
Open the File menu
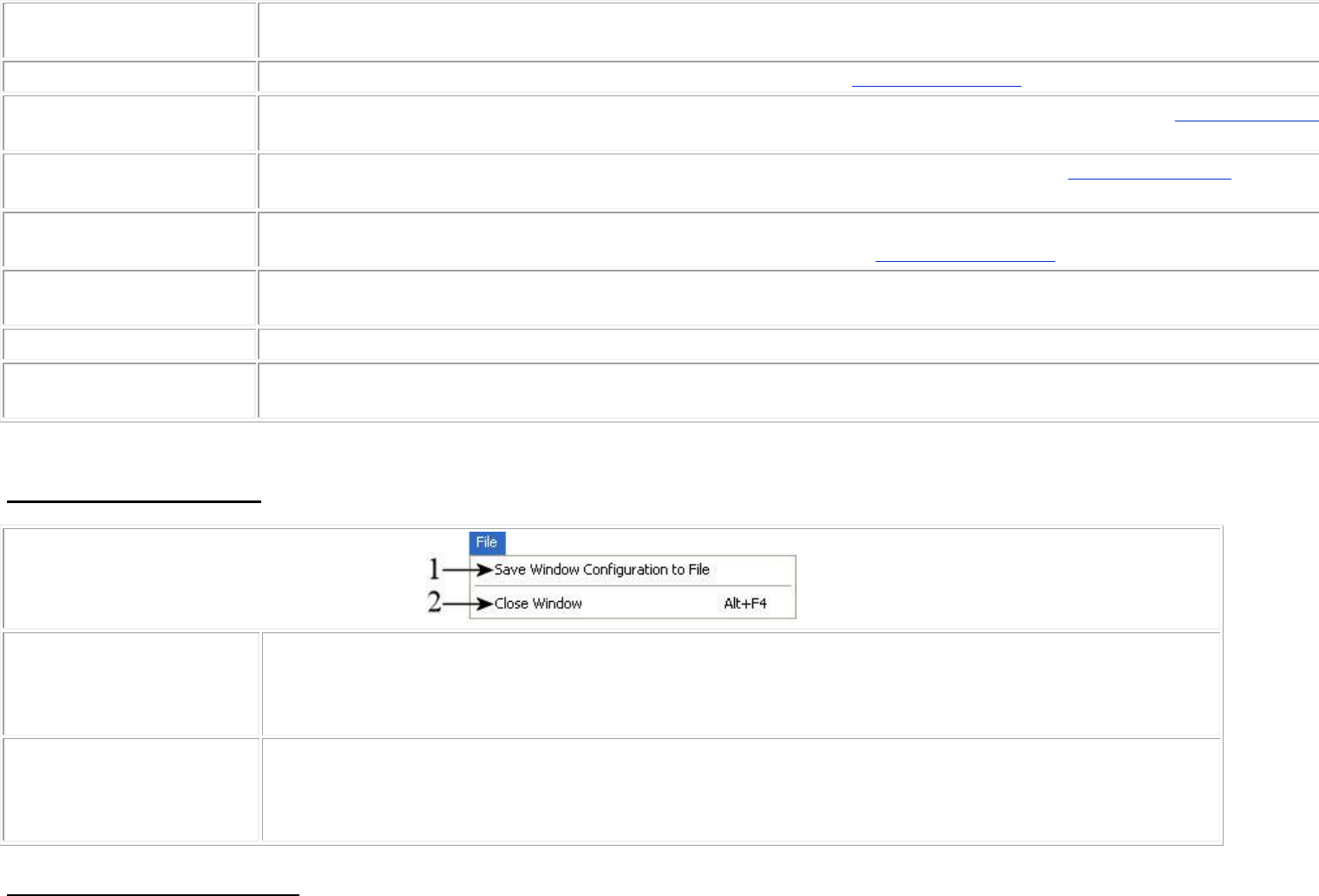point(487,543)
